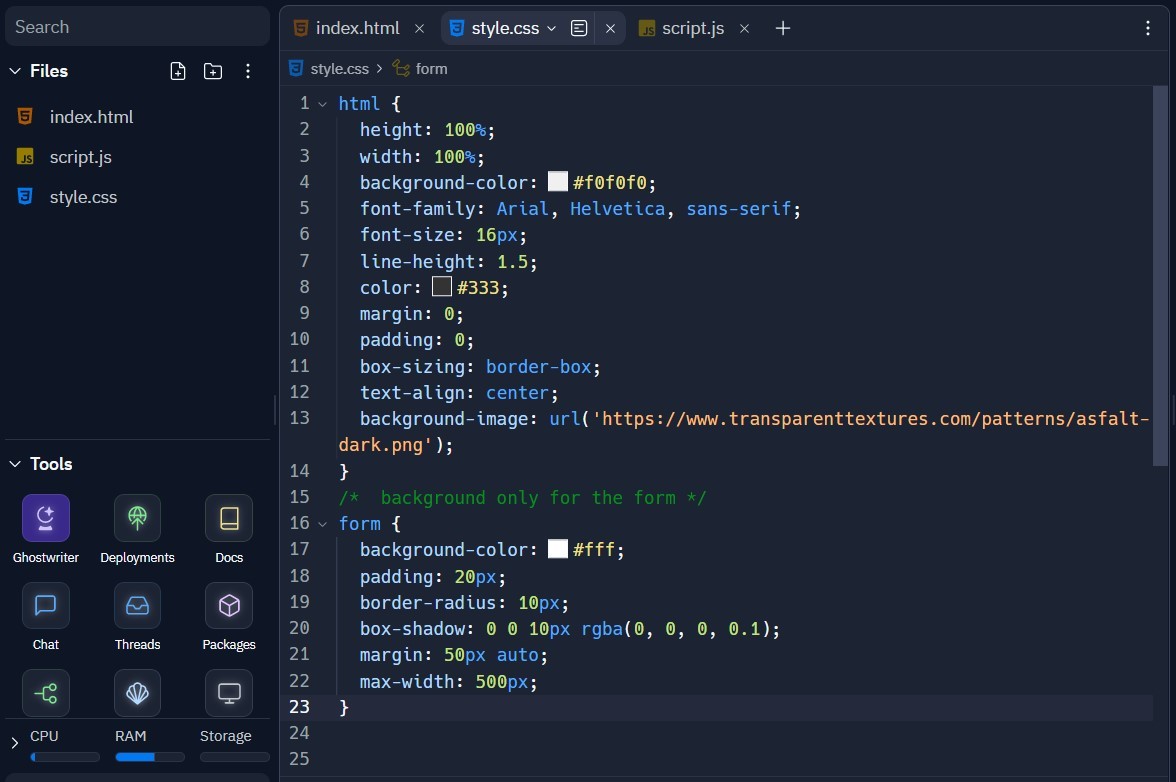The height and width of the screenshot is (782, 1176).
Task: Click the CPU usage bar
Action: point(64,757)
